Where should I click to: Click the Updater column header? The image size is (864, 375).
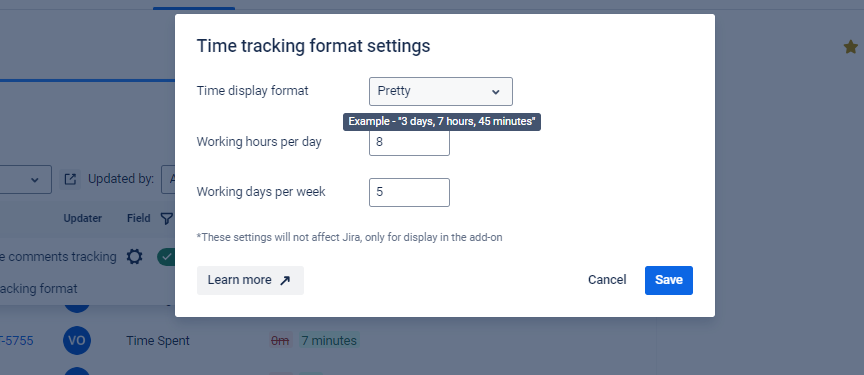[83, 219]
